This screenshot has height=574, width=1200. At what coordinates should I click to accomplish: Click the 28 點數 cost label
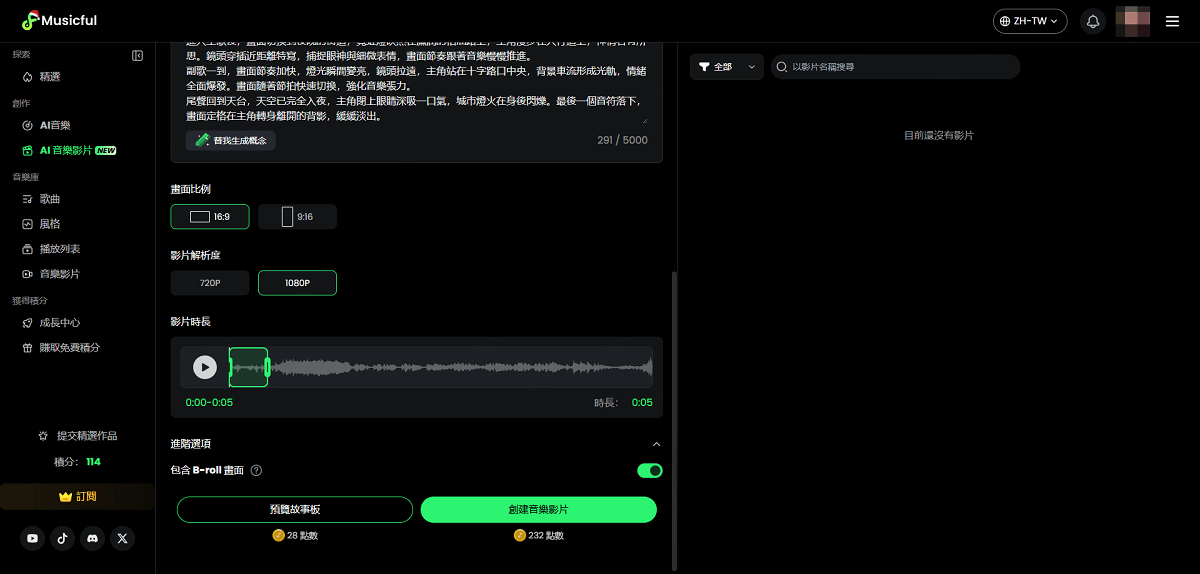pyautogui.click(x=295, y=535)
